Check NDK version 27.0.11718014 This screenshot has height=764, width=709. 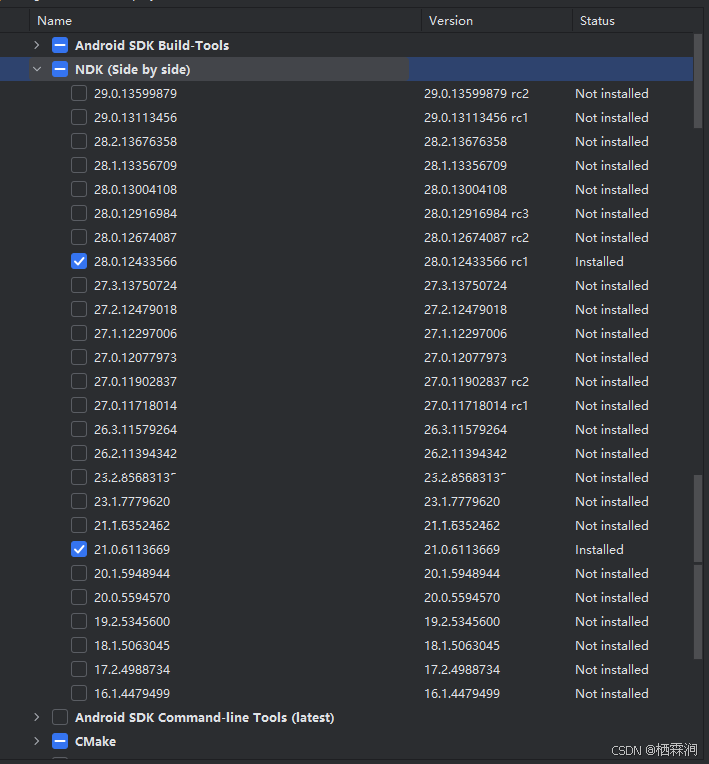click(x=79, y=405)
